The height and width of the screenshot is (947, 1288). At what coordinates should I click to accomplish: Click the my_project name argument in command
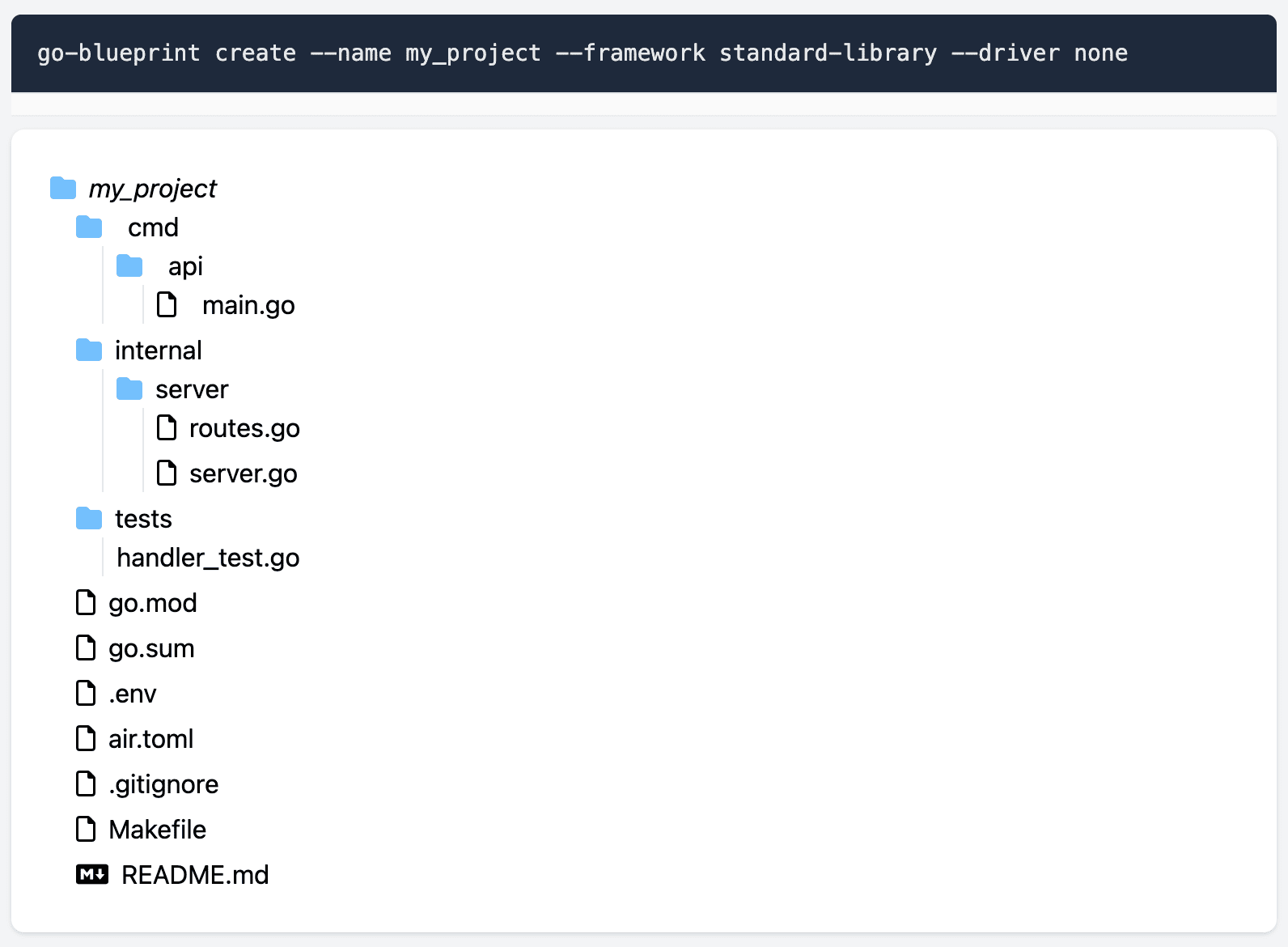[x=472, y=53]
